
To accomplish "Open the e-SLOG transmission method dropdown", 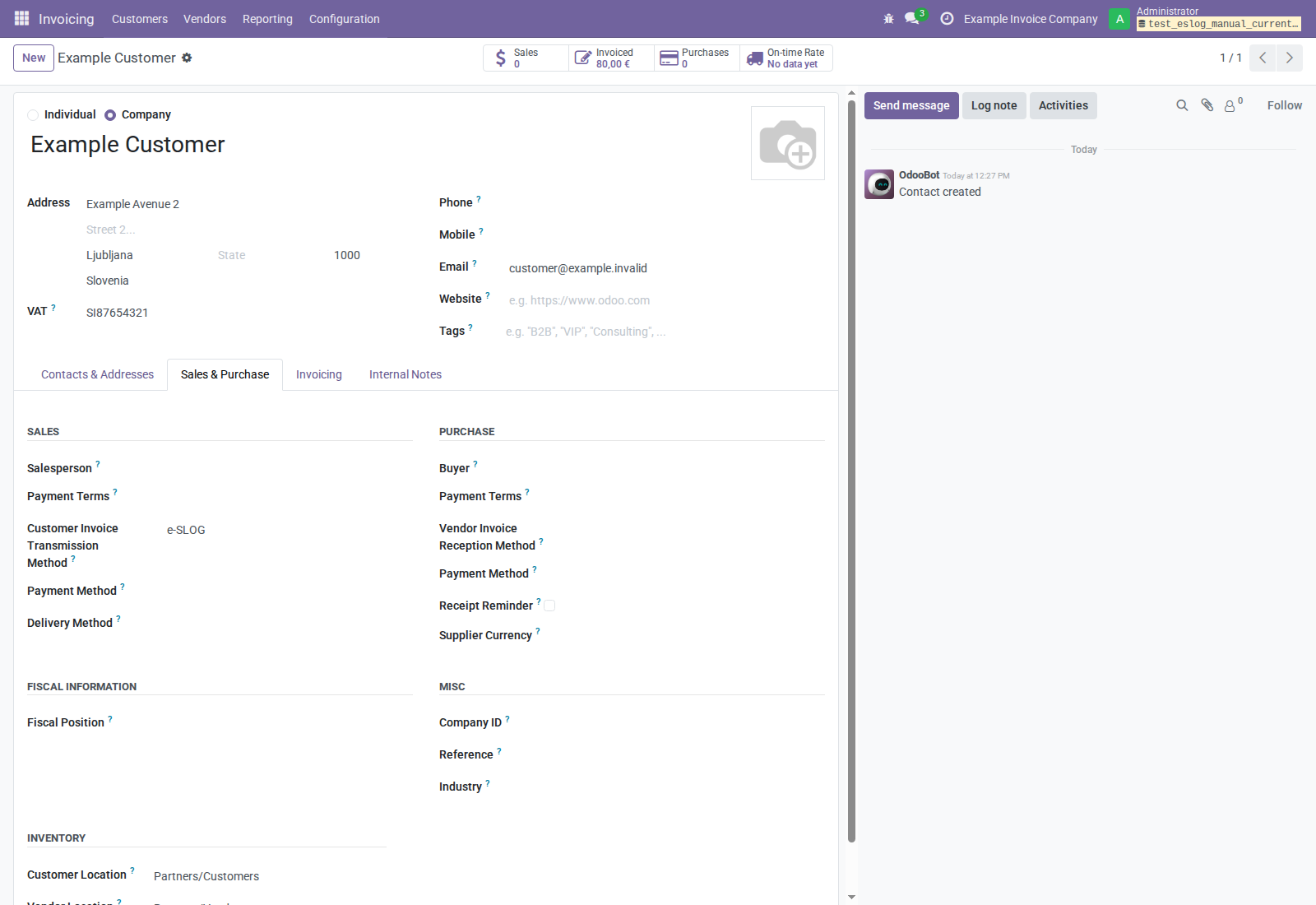I will [x=288, y=530].
